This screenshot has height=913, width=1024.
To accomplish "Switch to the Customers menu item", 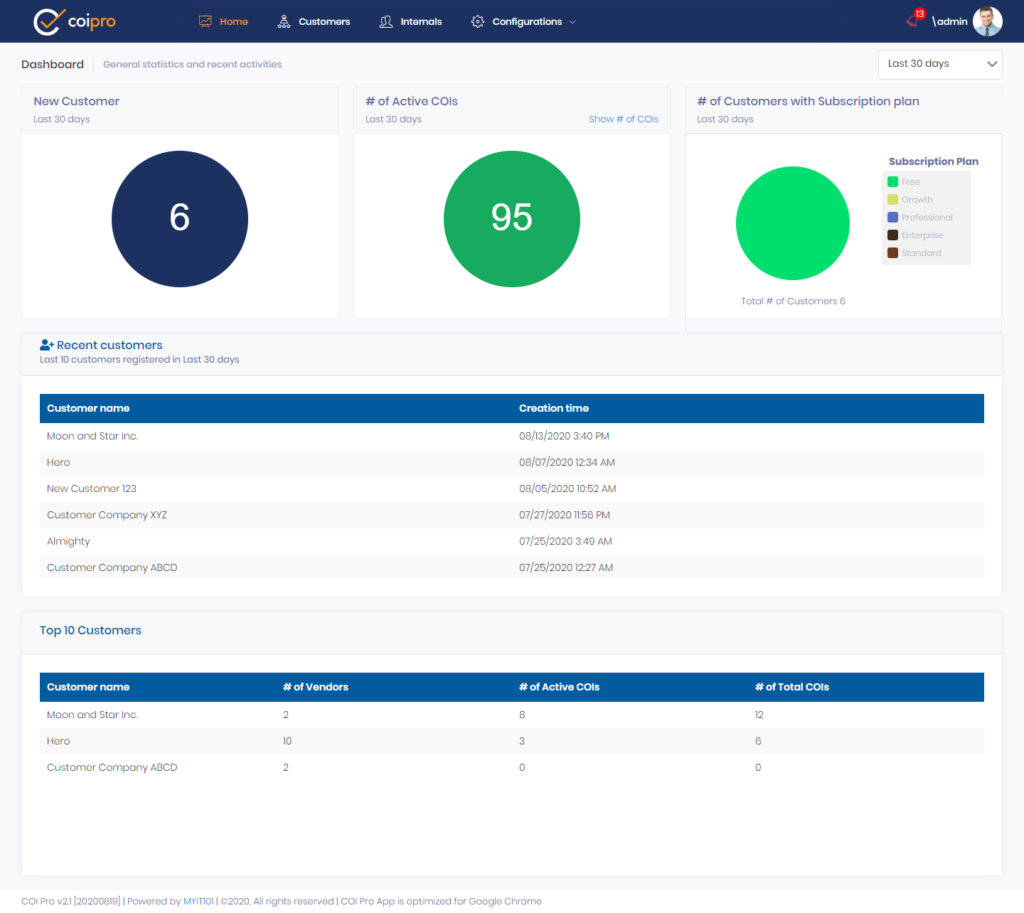I will tap(322, 20).
